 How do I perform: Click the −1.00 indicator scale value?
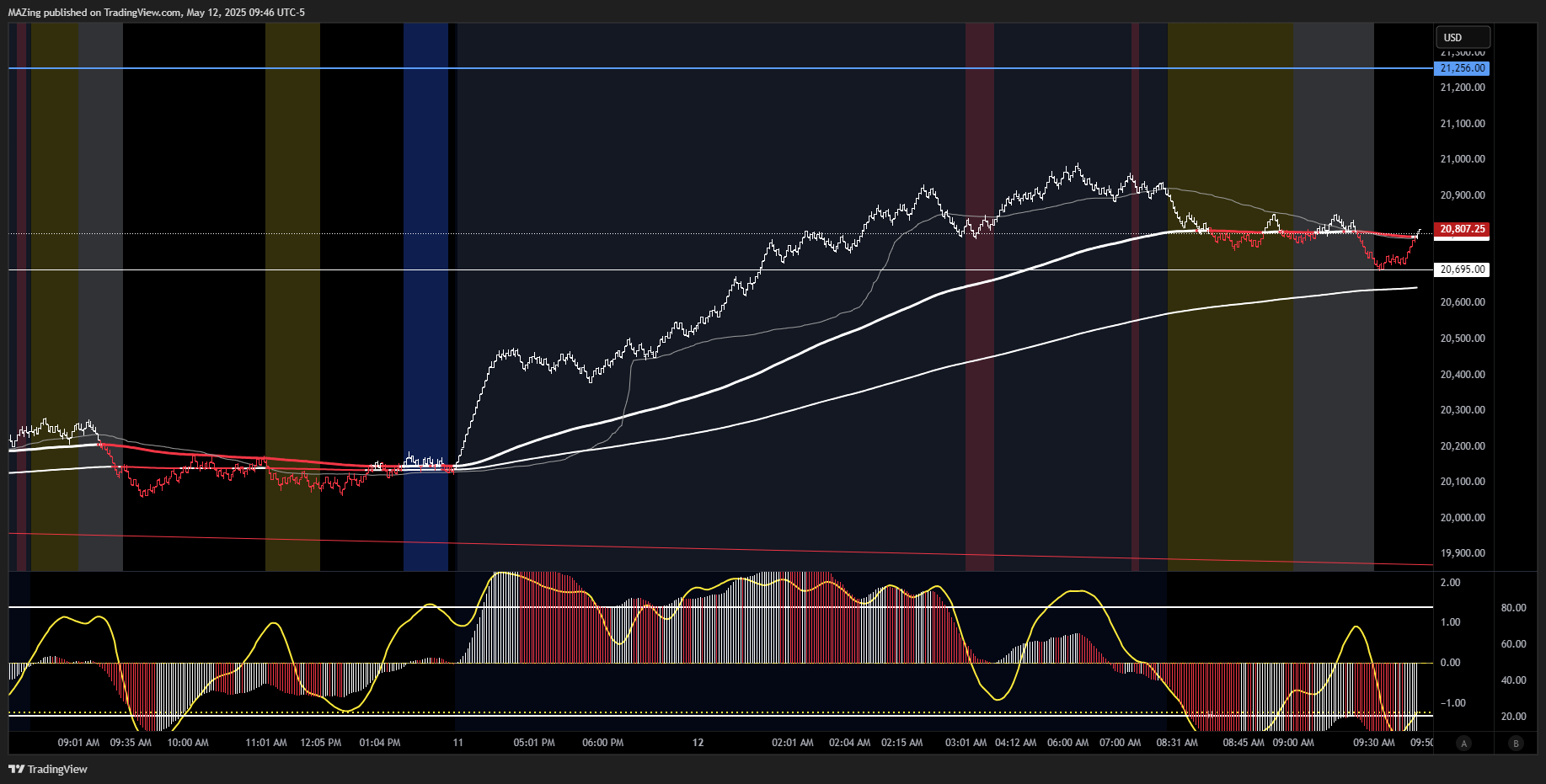coord(1452,703)
